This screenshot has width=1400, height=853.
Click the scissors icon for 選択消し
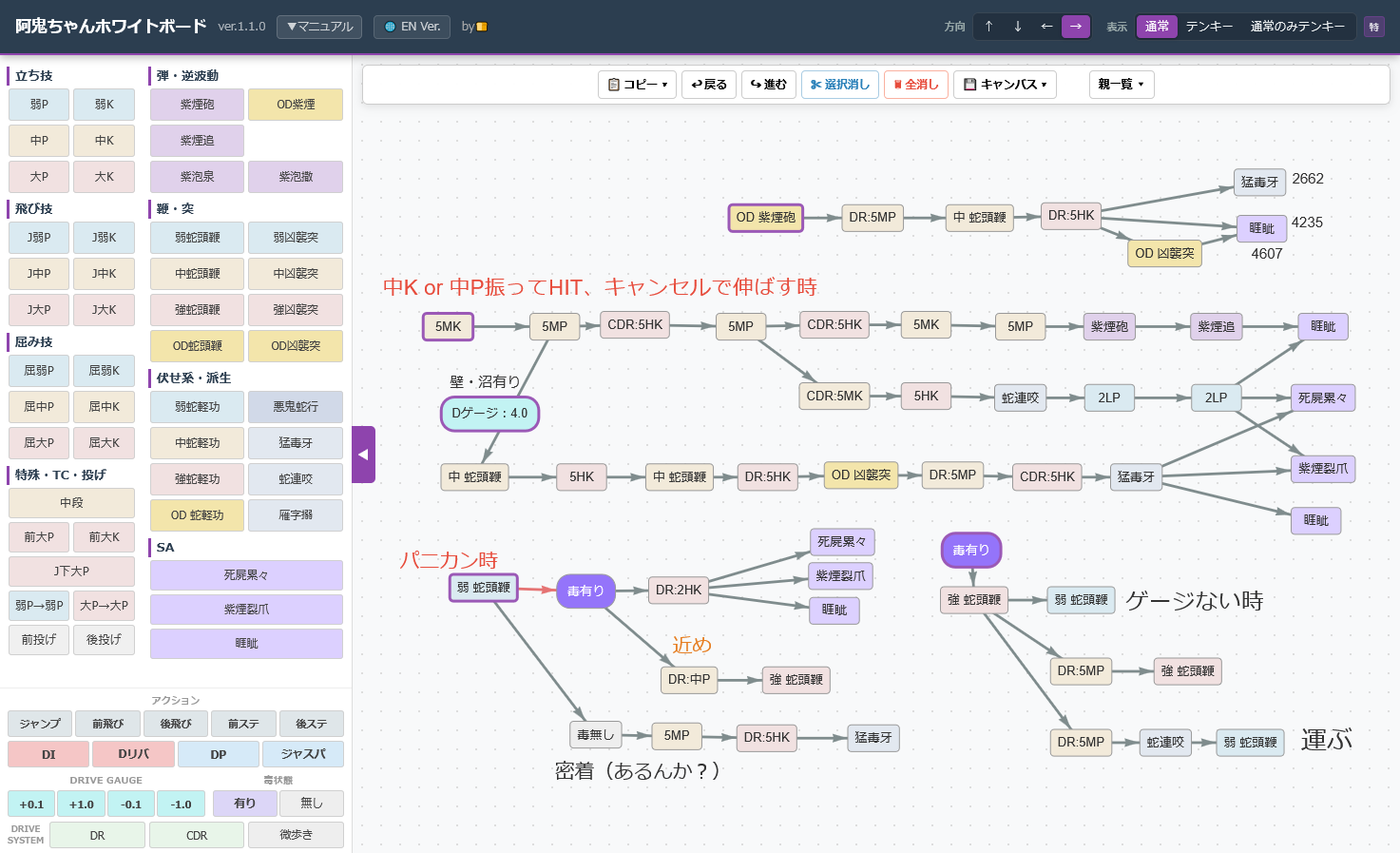click(x=815, y=84)
